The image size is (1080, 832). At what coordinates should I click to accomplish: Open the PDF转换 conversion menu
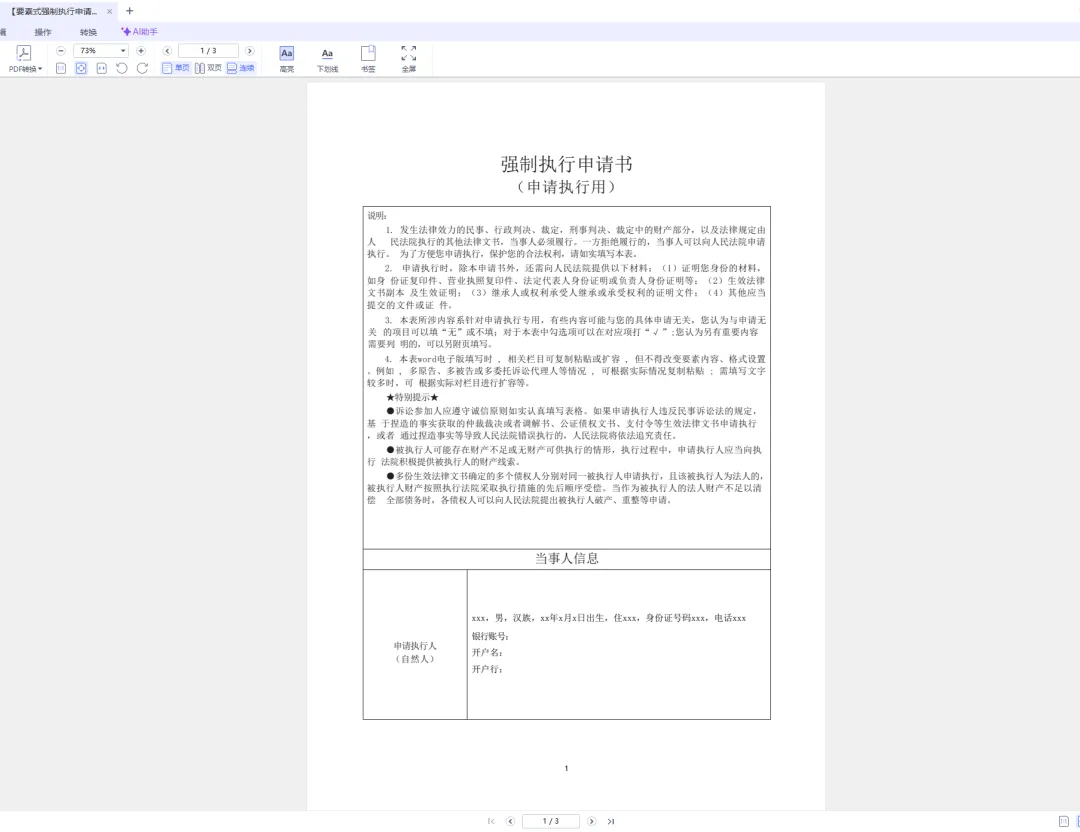pos(25,59)
